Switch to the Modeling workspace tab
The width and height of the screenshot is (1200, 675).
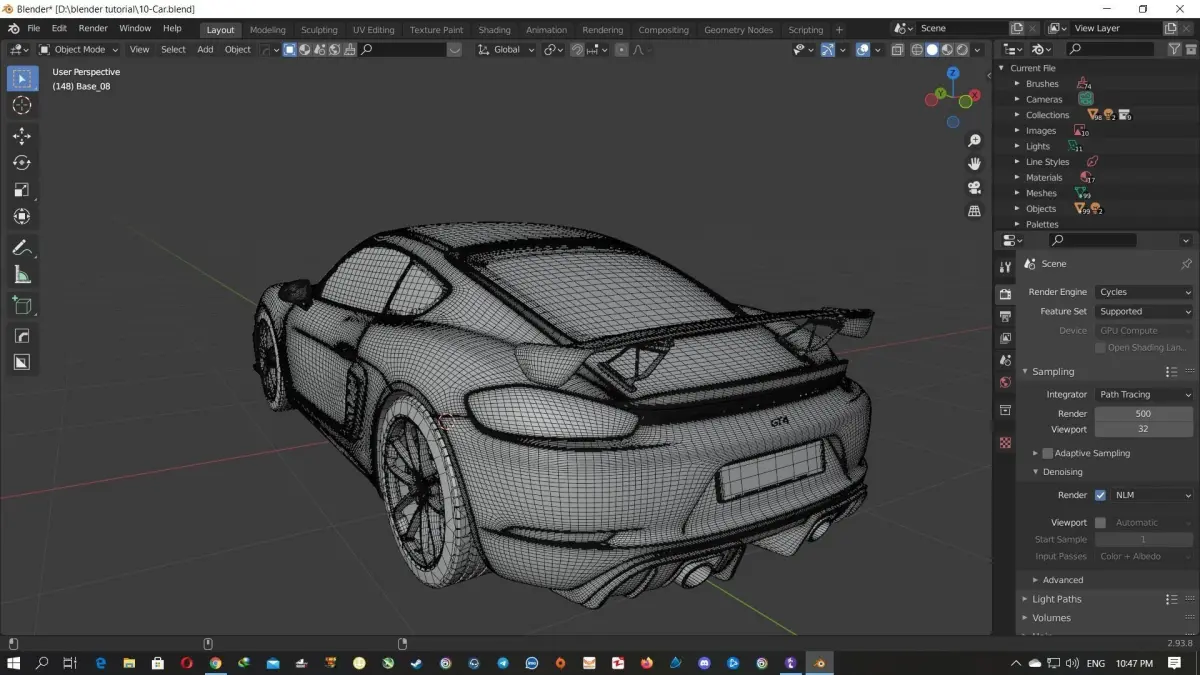[267, 30]
